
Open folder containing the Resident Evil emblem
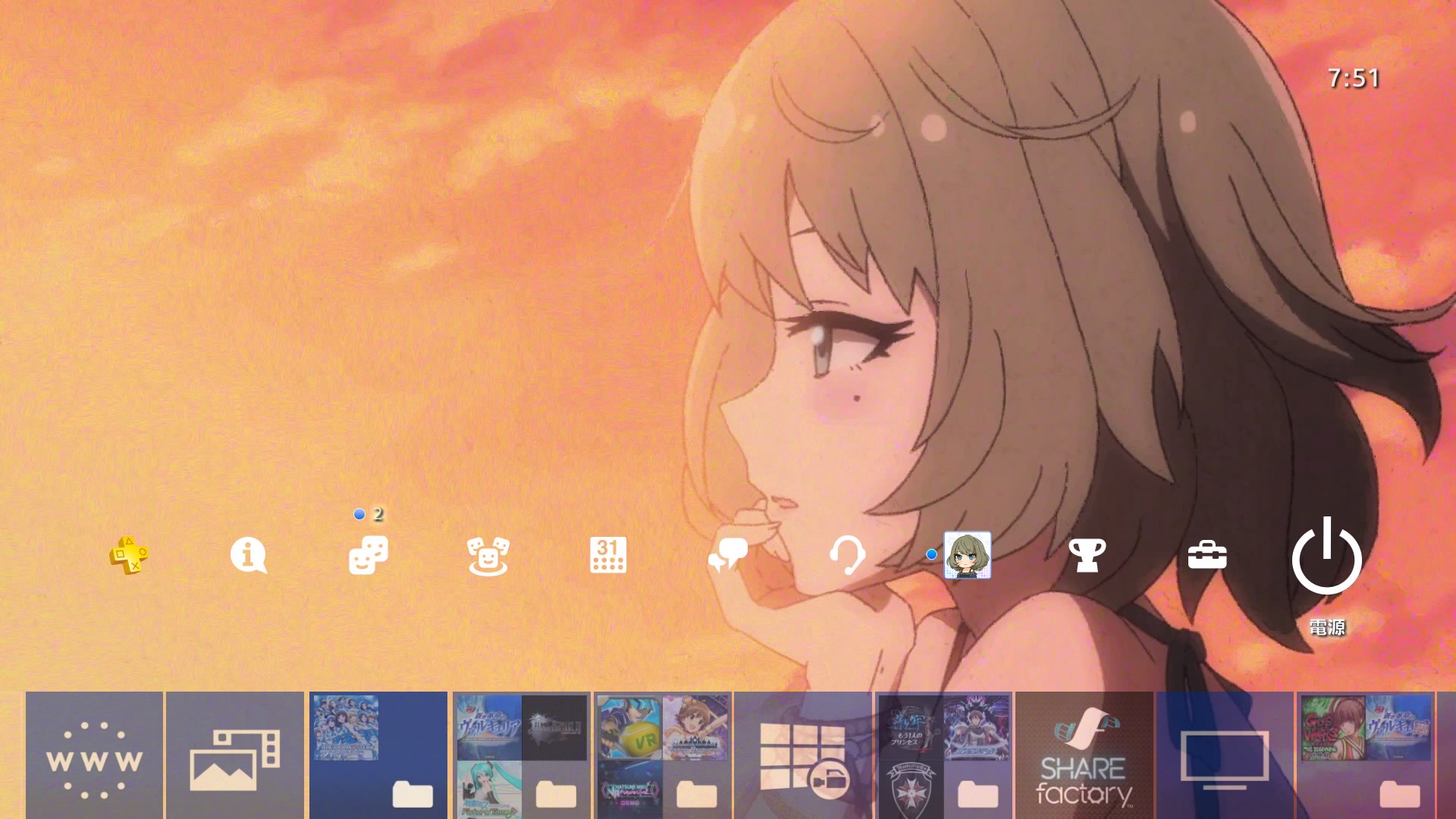944,755
